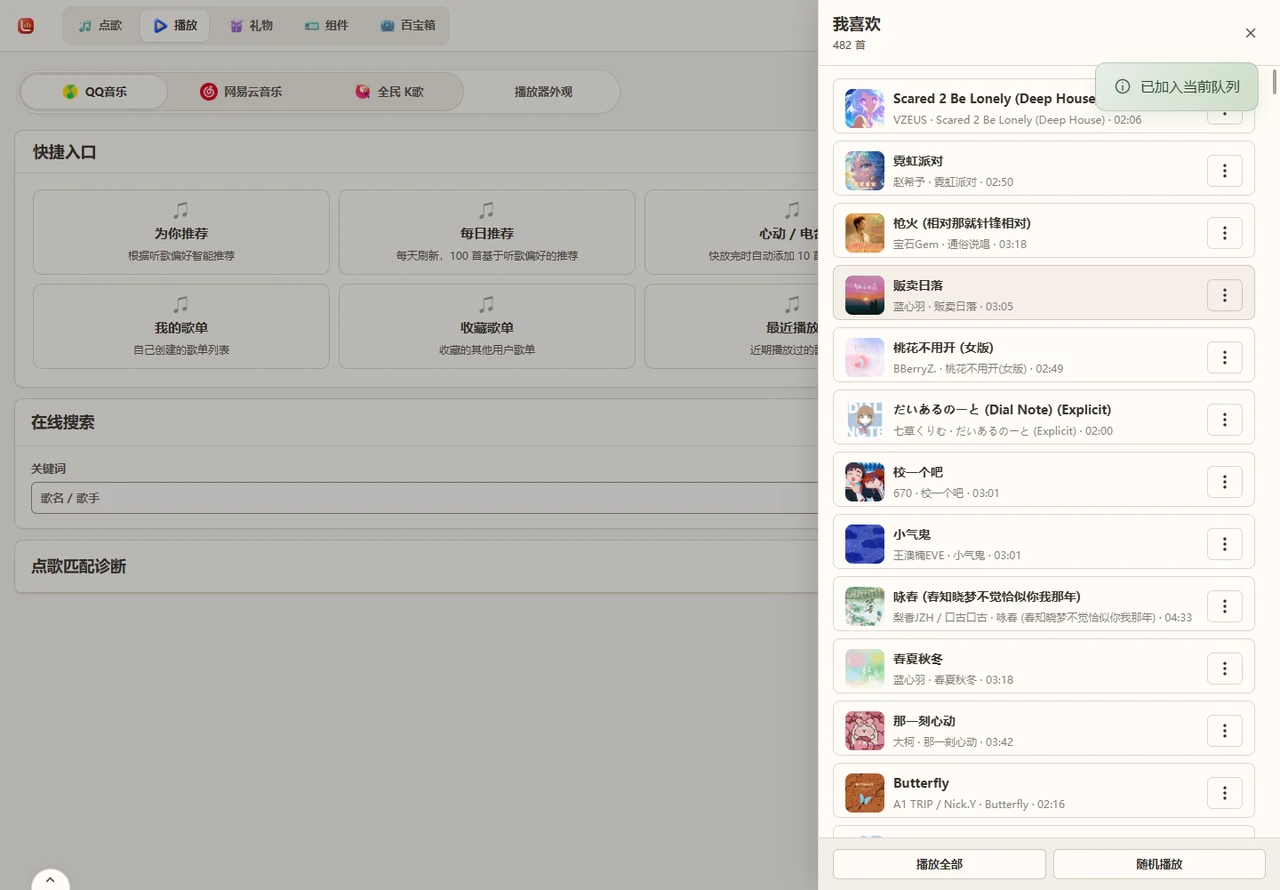Choose the 全民K歌 source tab

(x=389, y=92)
